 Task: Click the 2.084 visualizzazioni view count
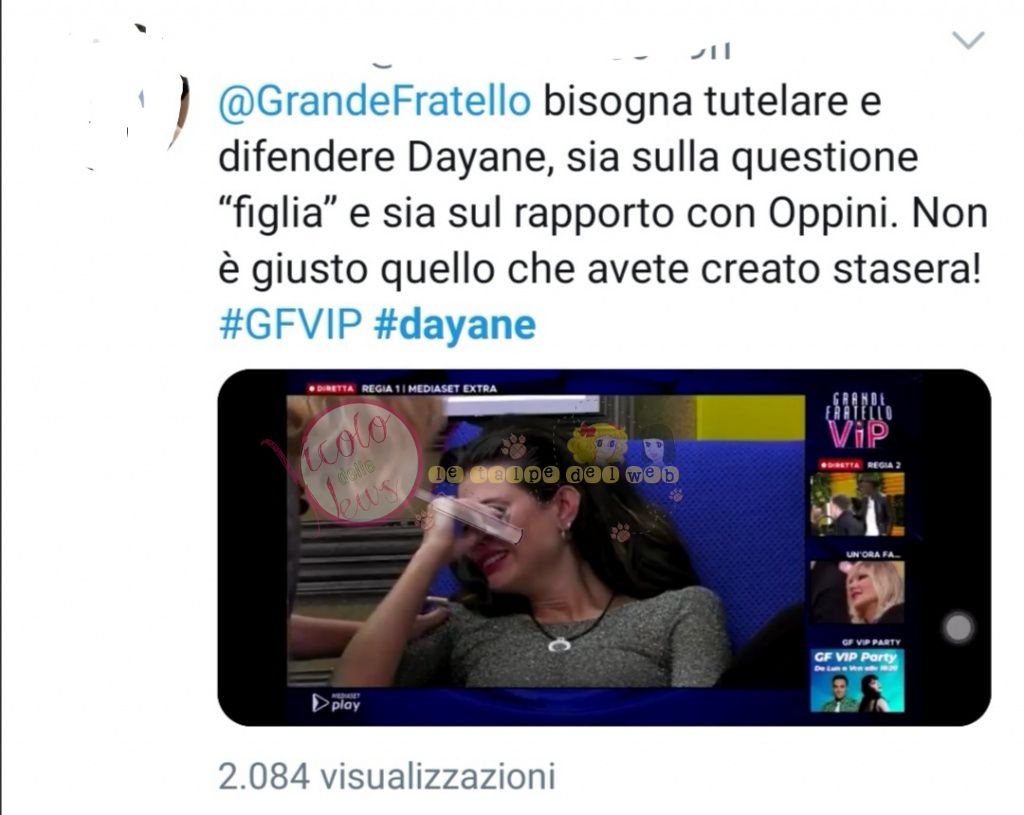click(387, 776)
